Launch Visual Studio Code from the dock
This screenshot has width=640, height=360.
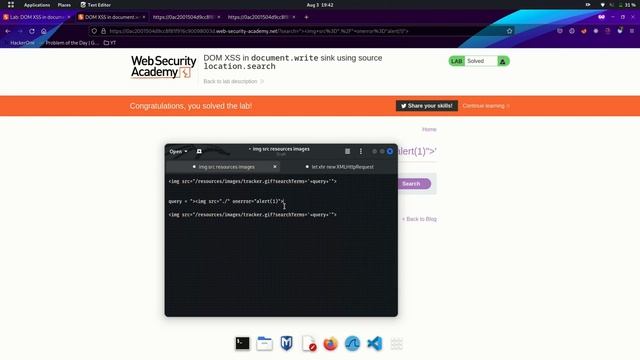click(x=375, y=343)
